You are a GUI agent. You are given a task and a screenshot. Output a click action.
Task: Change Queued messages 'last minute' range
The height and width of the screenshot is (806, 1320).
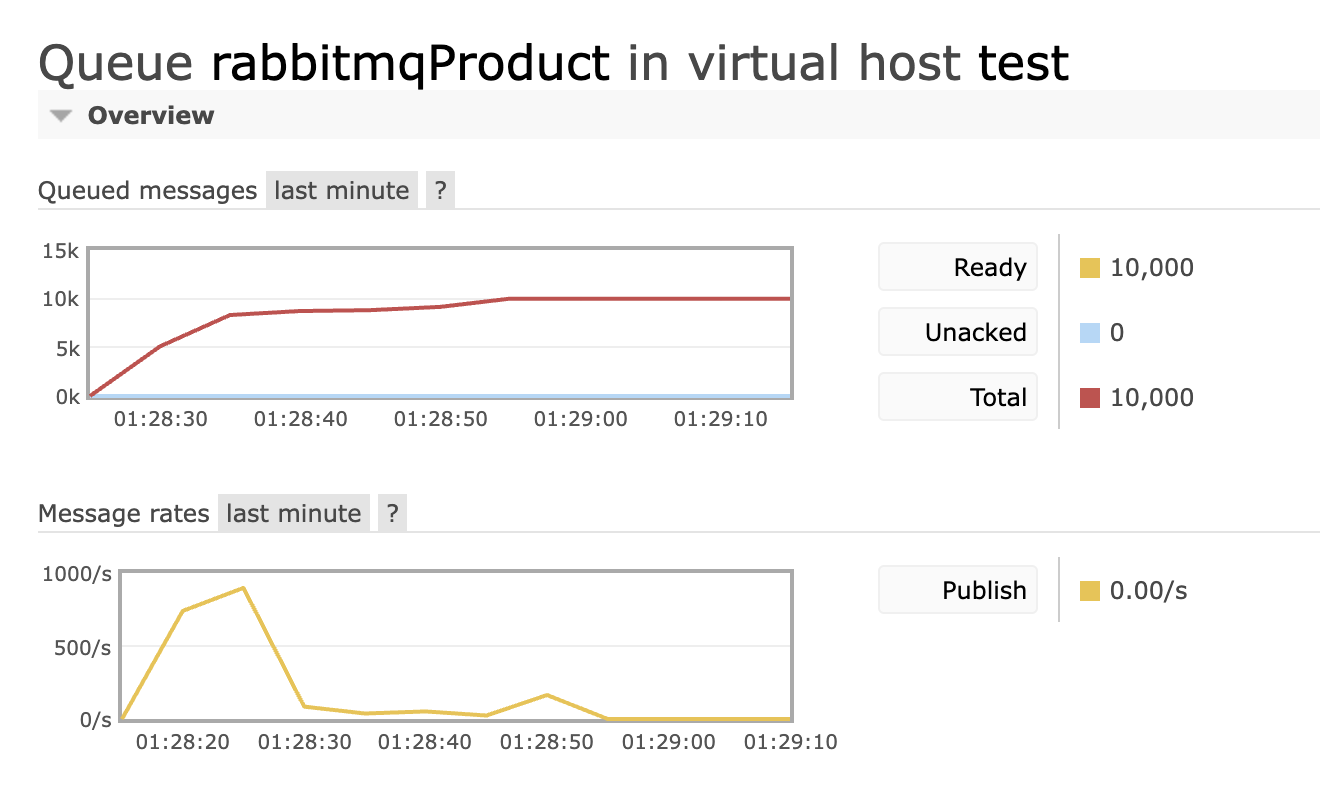pos(342,190)
